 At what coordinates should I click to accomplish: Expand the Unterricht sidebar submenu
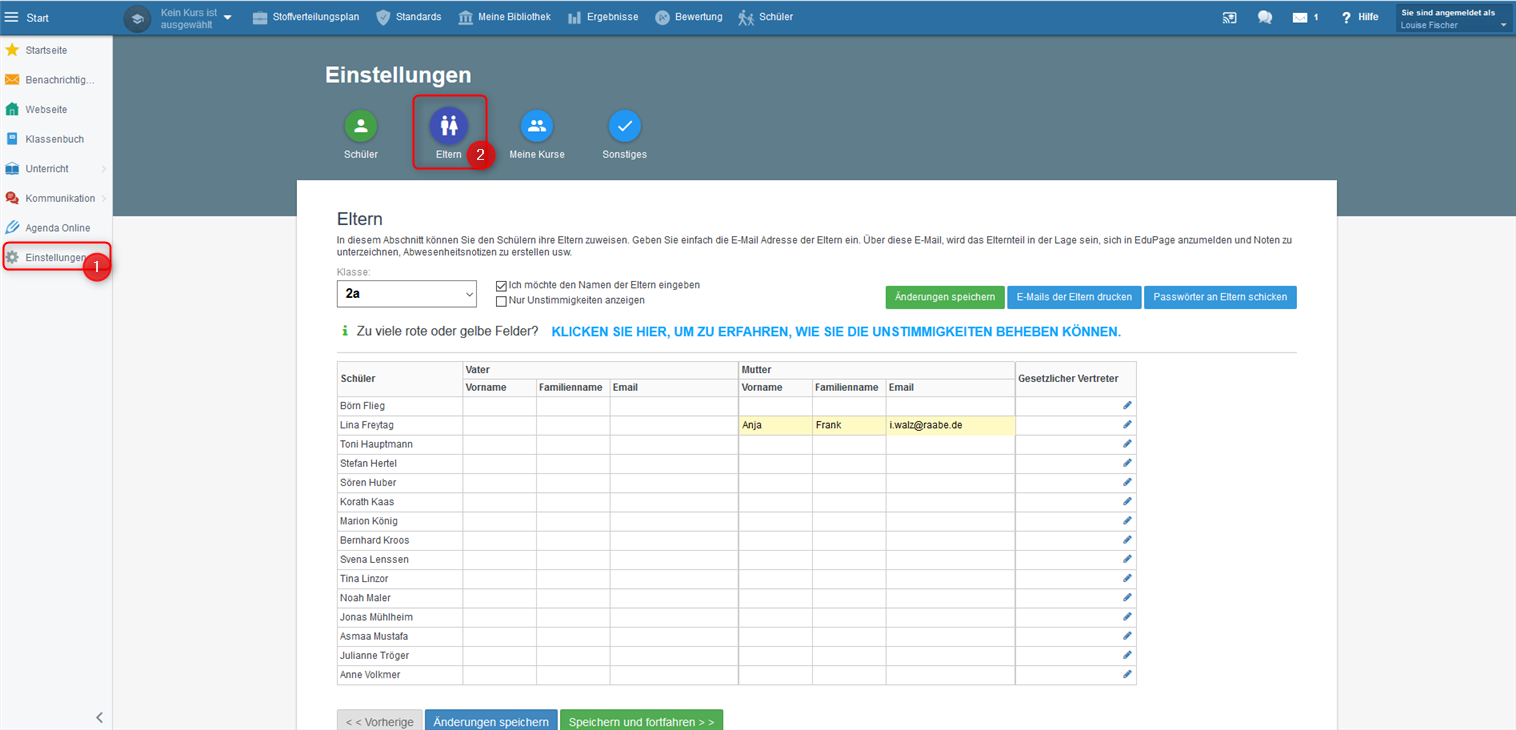(103, 169)
